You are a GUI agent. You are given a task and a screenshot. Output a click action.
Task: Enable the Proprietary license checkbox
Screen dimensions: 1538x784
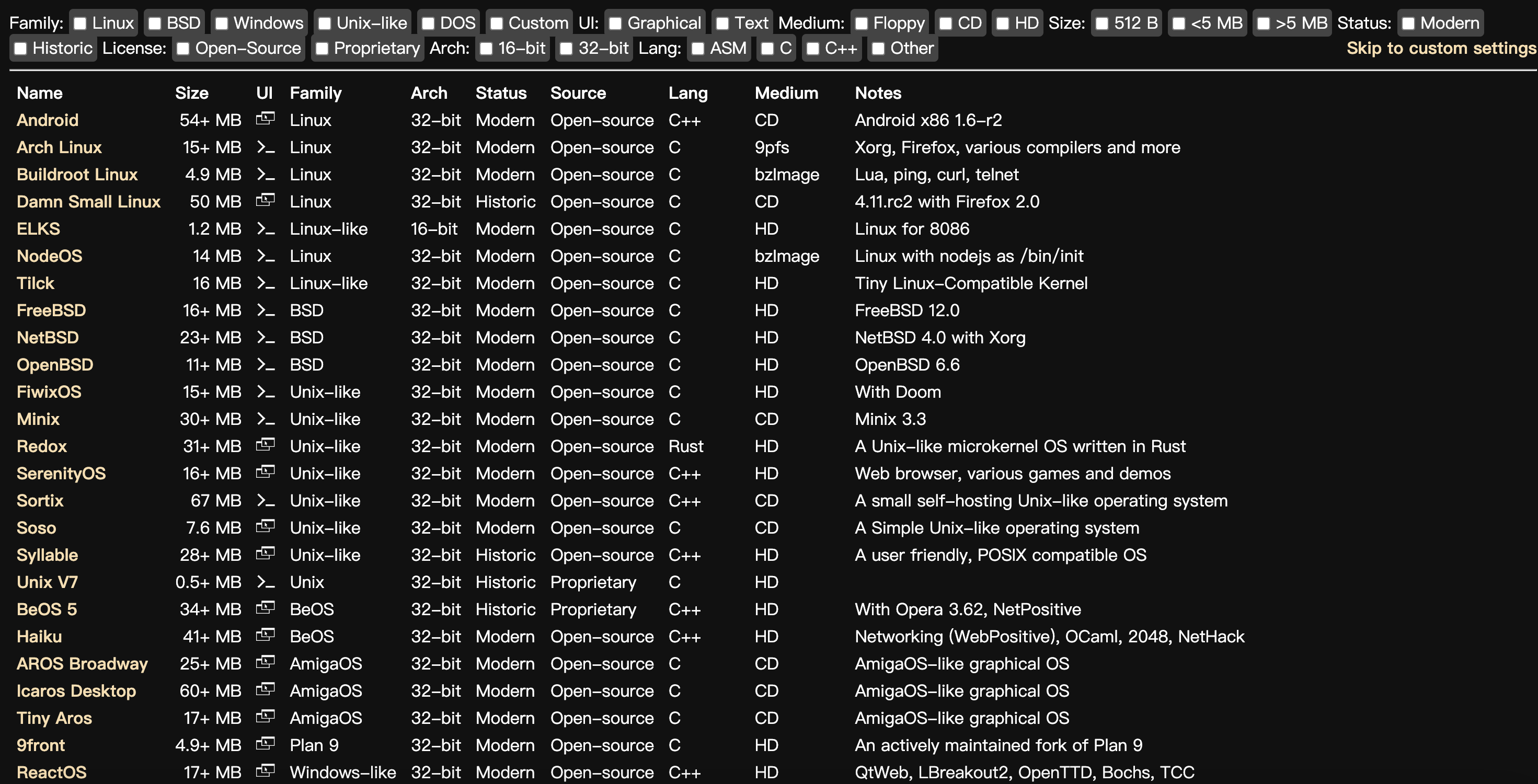[x=322, y=49]
